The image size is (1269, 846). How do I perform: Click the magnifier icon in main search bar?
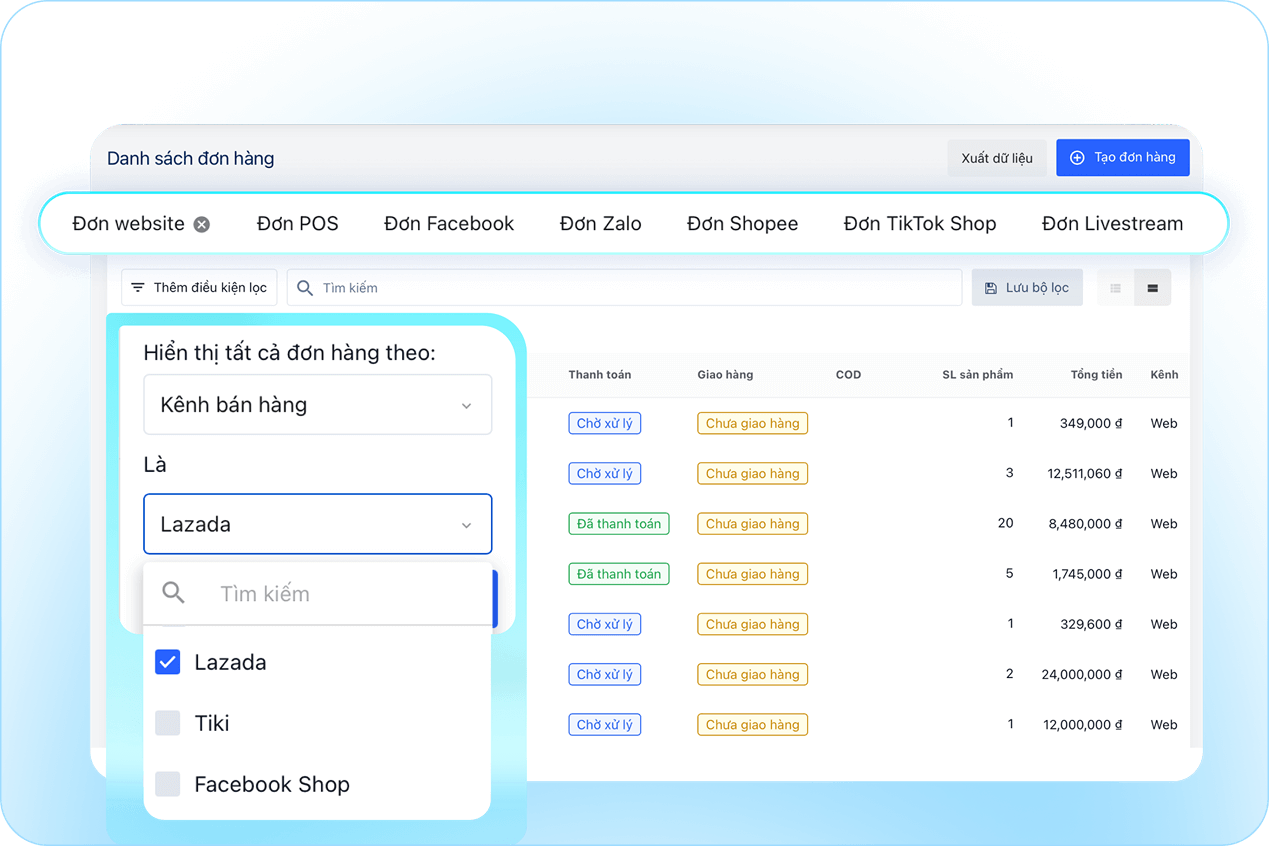coord(304,287)
